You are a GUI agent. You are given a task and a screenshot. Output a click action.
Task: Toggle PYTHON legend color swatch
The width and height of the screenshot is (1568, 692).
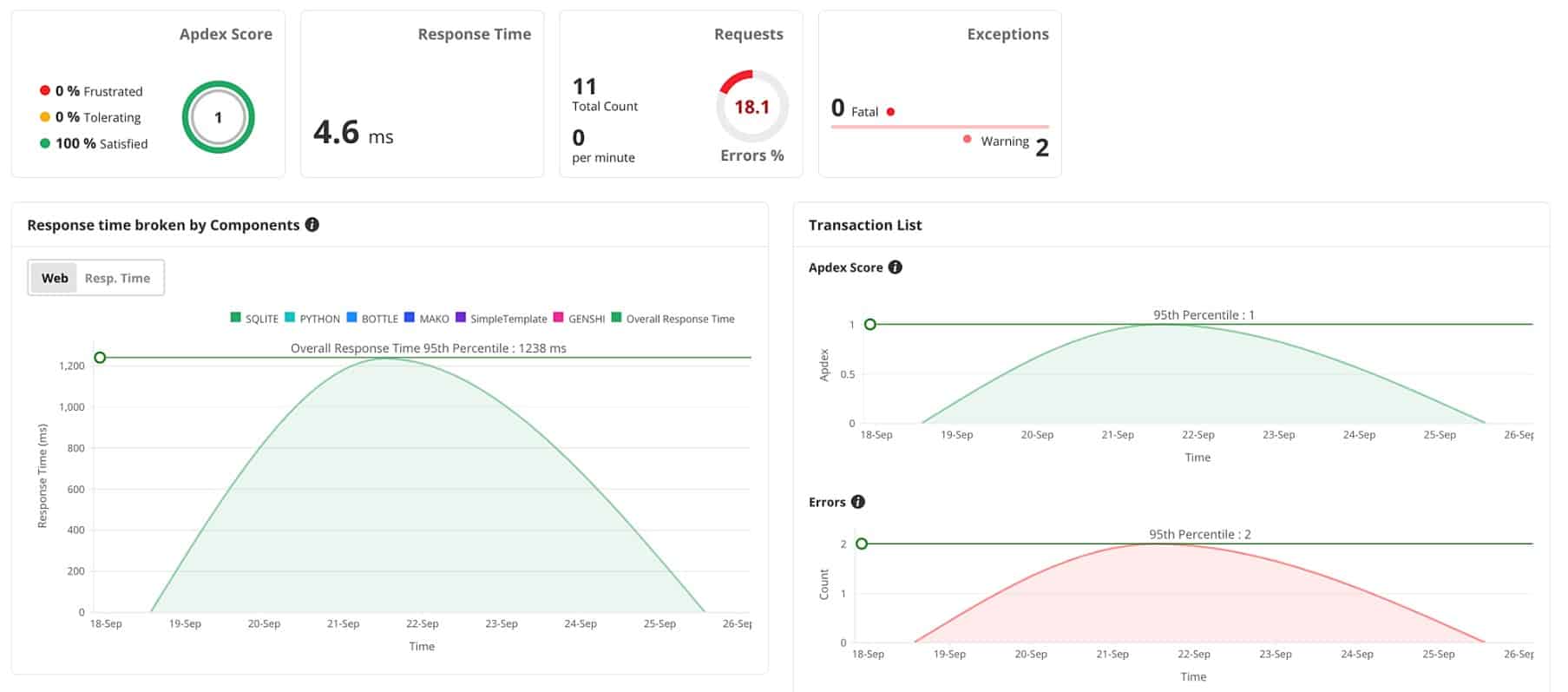pos(290,318)
